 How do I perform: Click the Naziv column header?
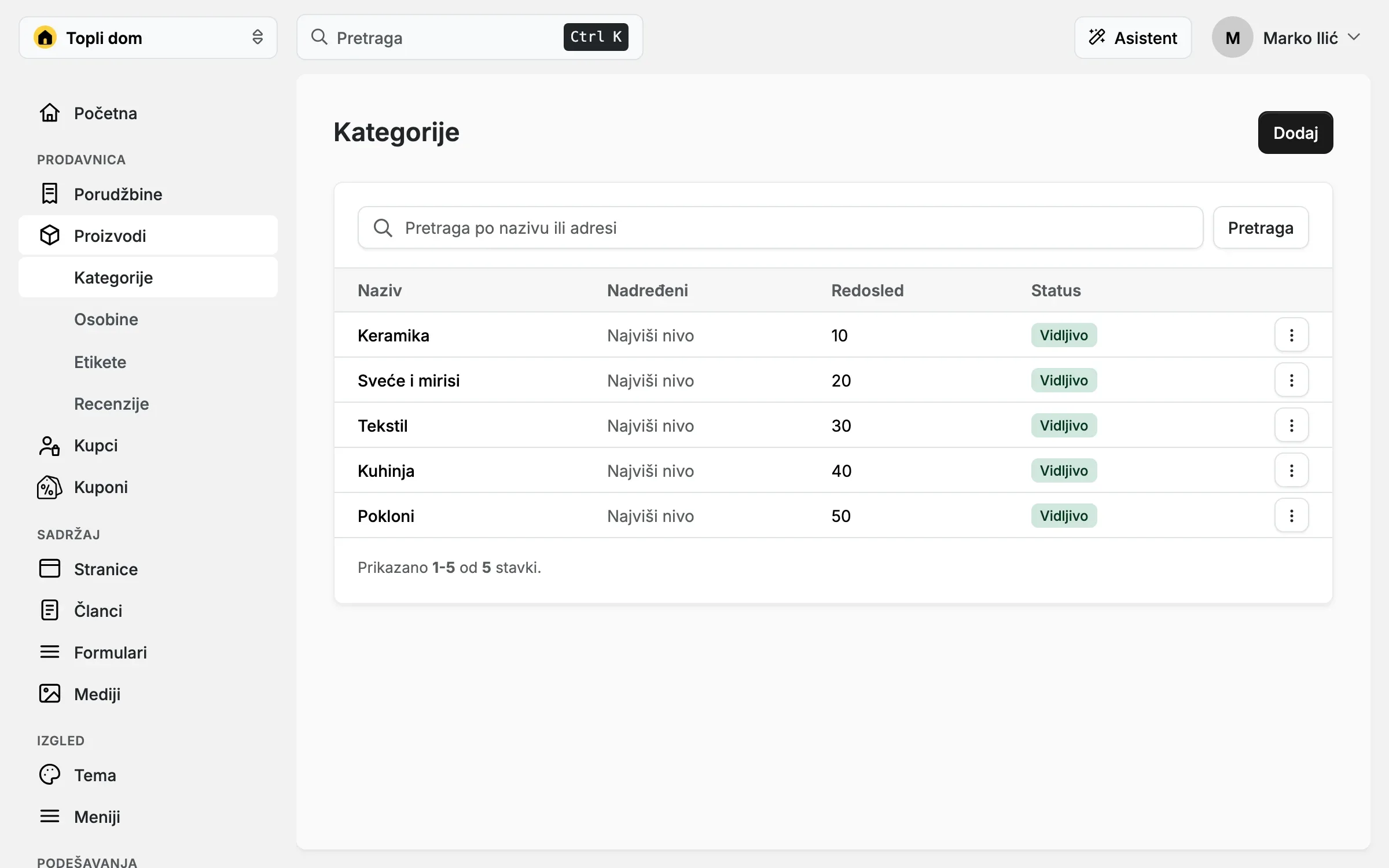[x=380, y=290]
